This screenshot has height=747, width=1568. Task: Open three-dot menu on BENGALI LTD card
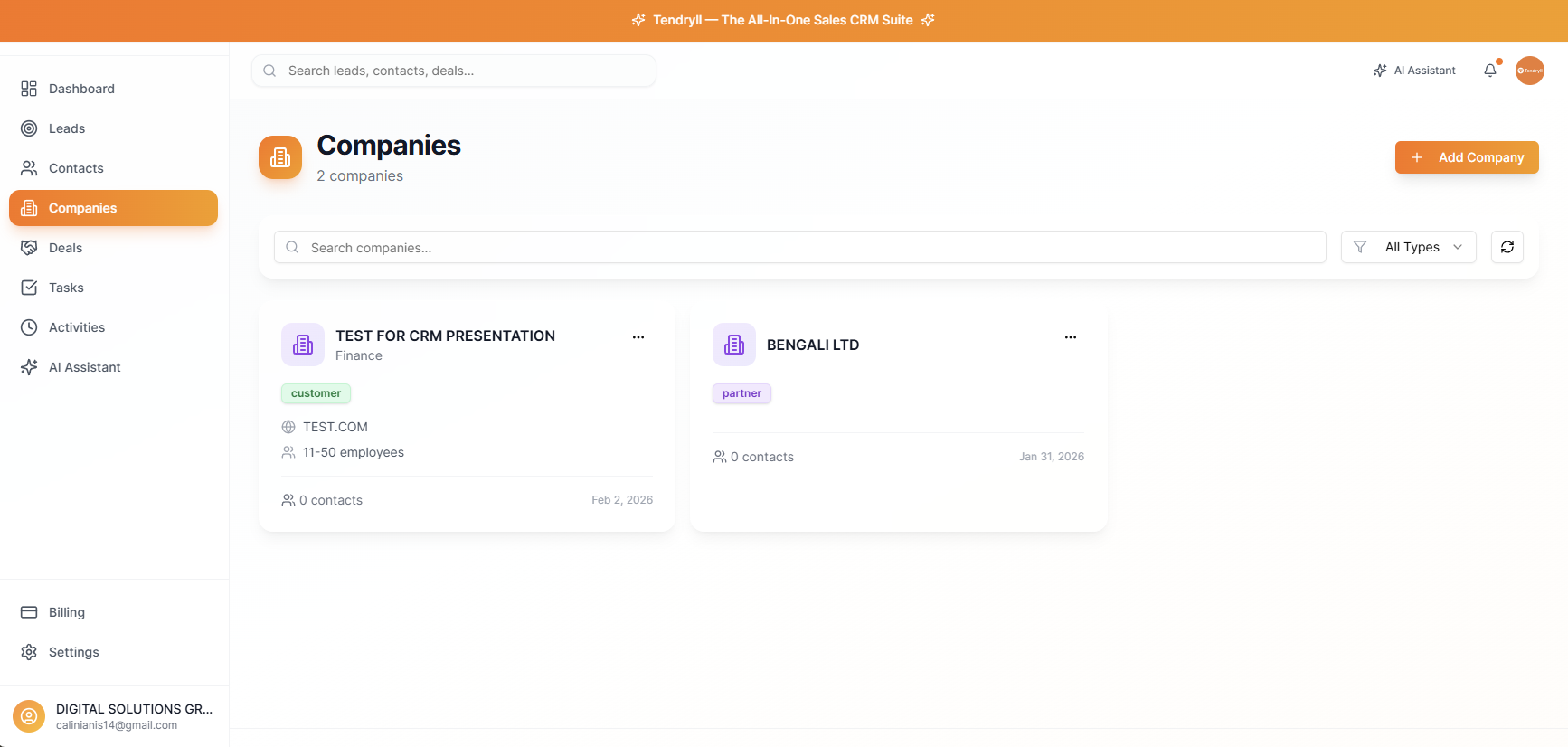(x=1070, y=337)
